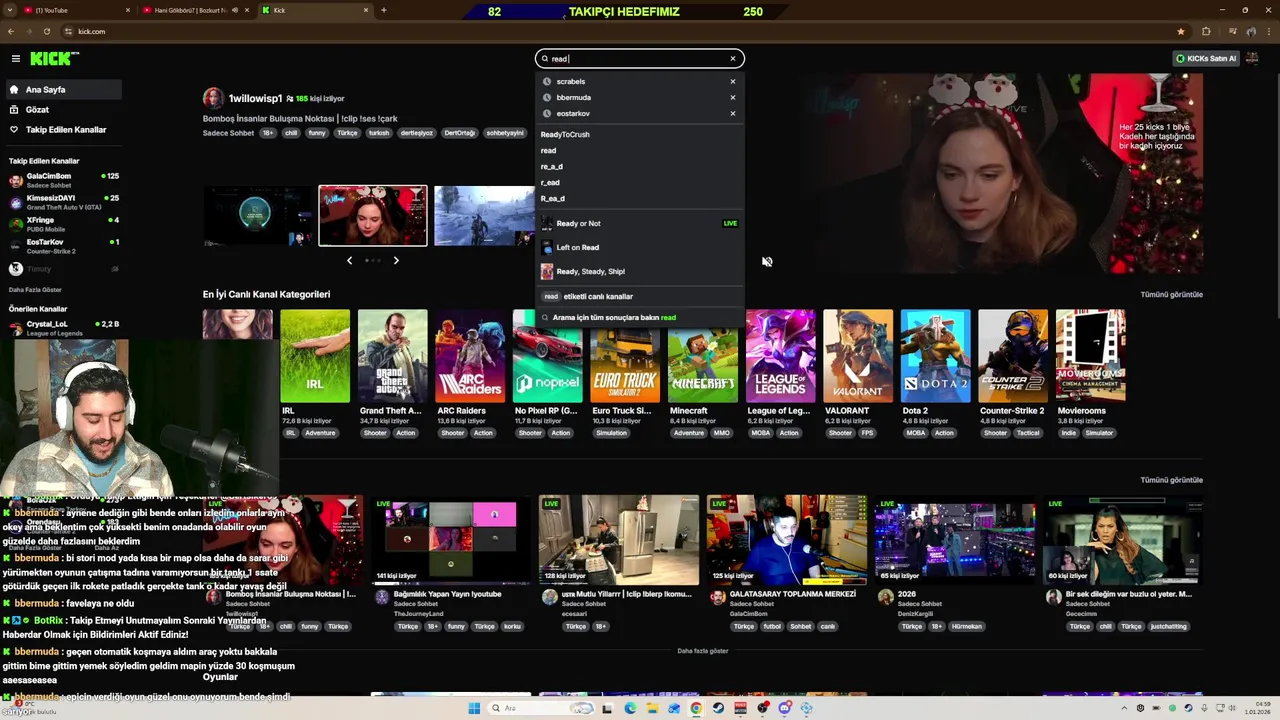Open the Left on Read category result
The image size is (1280, 720).
click(640, 247)
